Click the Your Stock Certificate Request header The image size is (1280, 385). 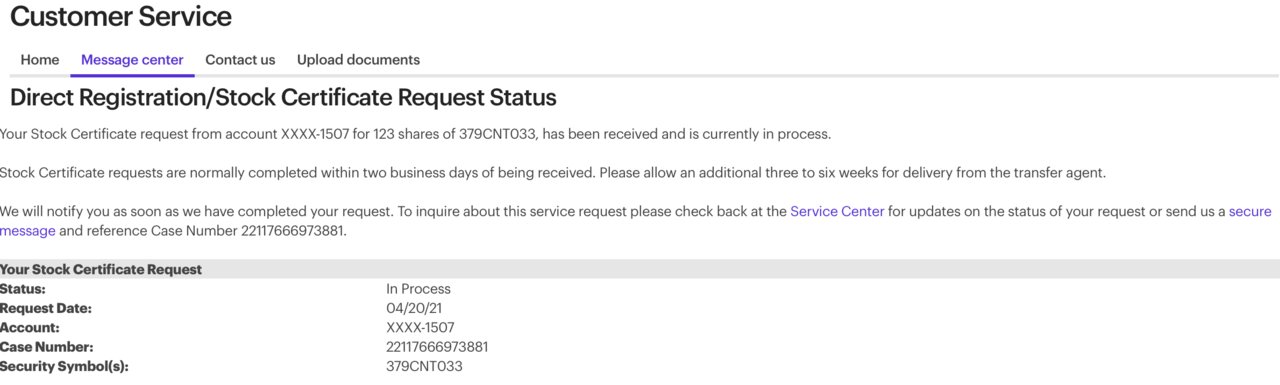[101, 270]
